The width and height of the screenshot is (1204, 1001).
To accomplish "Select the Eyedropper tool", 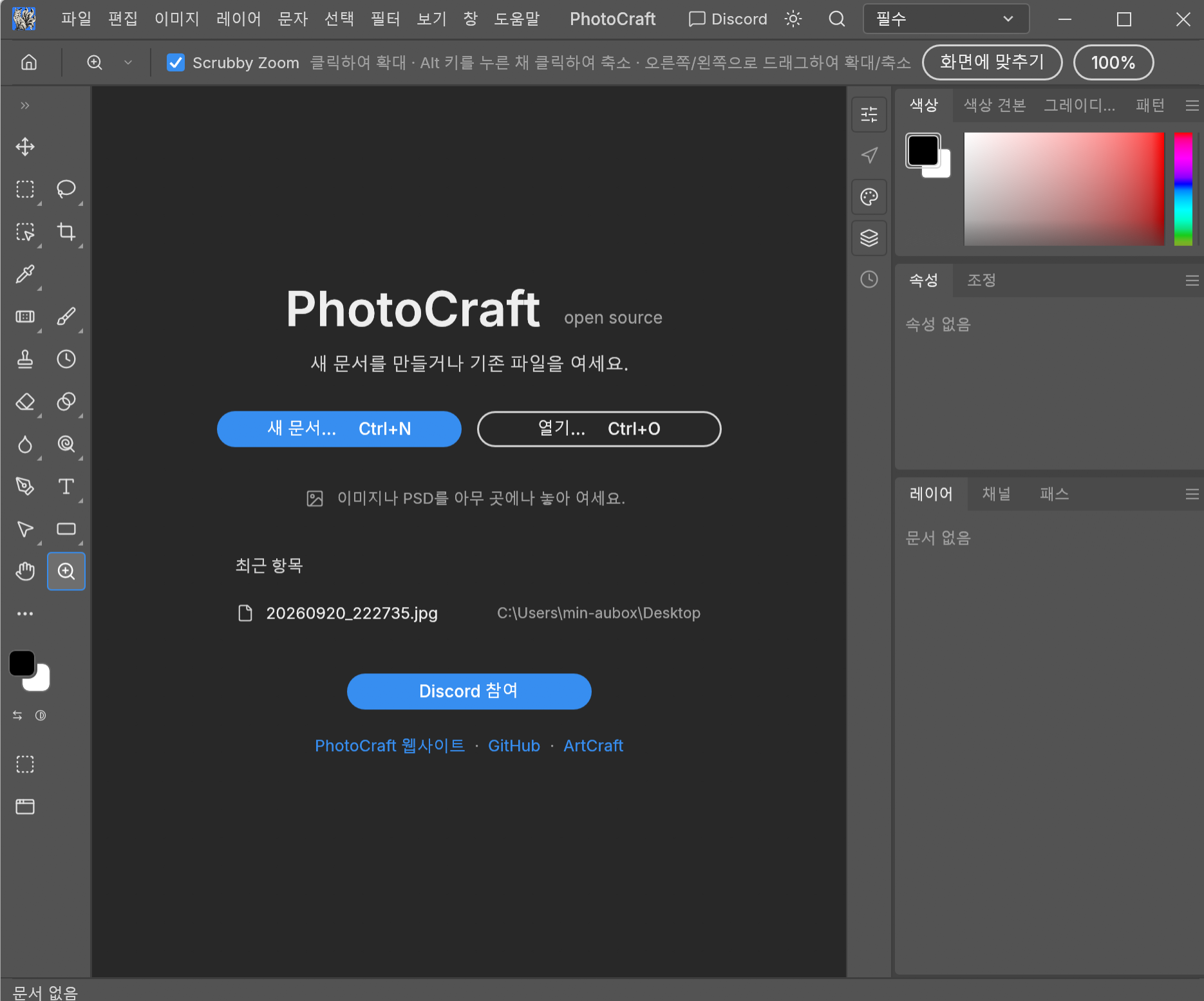I will pos(25,274).
